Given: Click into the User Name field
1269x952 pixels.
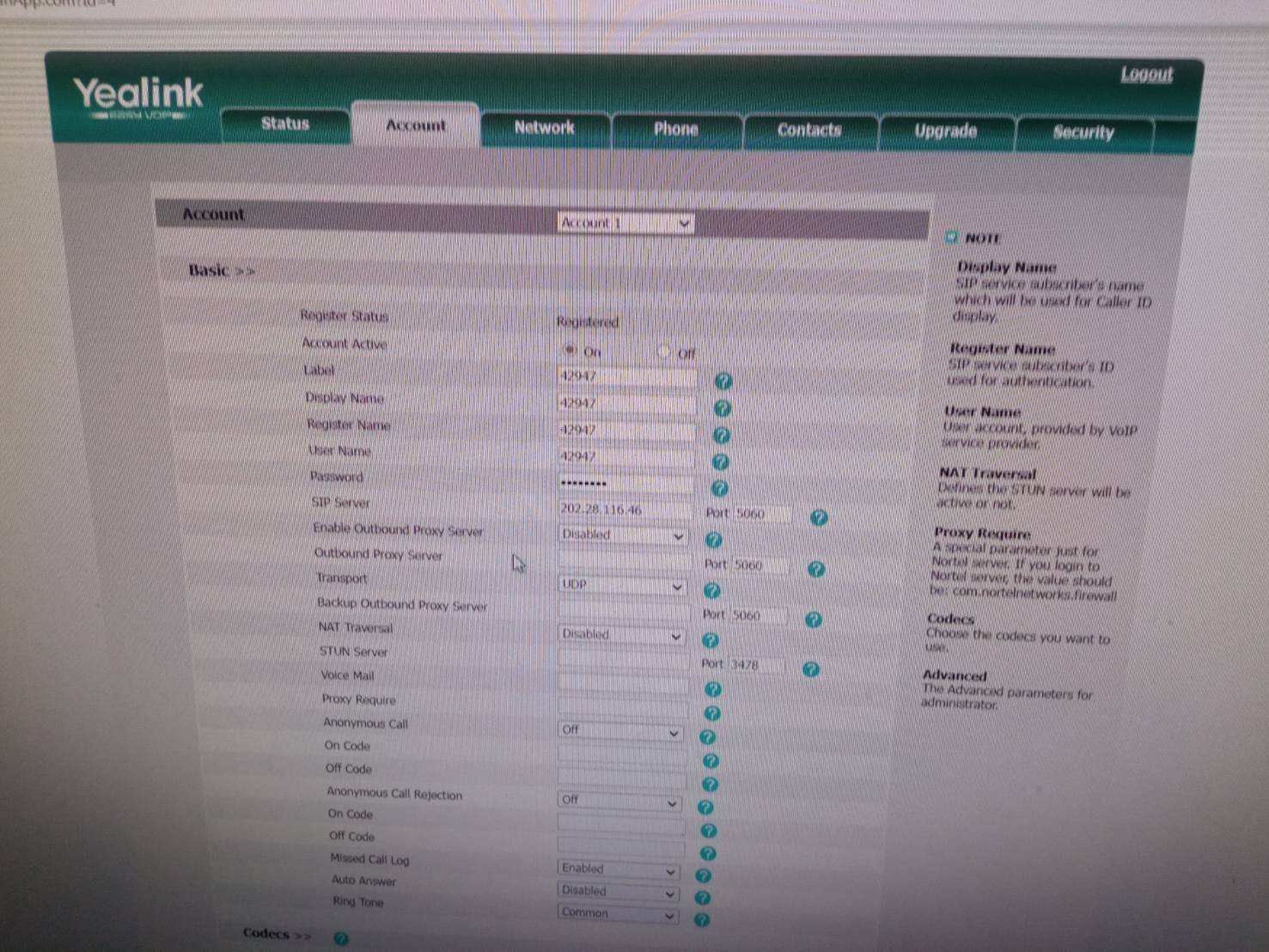Looking at the screenshot, I should click(626, 457).
